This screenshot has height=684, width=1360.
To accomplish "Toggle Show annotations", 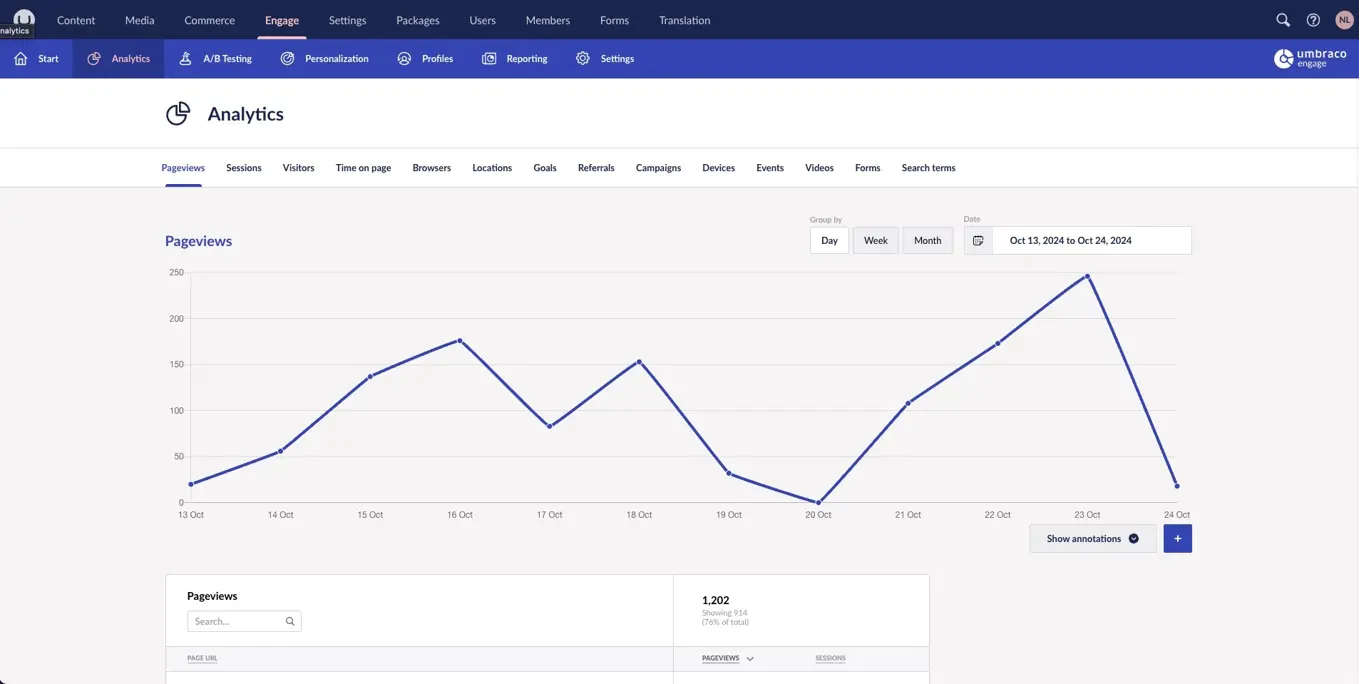I will click(x=1093, y=539).
